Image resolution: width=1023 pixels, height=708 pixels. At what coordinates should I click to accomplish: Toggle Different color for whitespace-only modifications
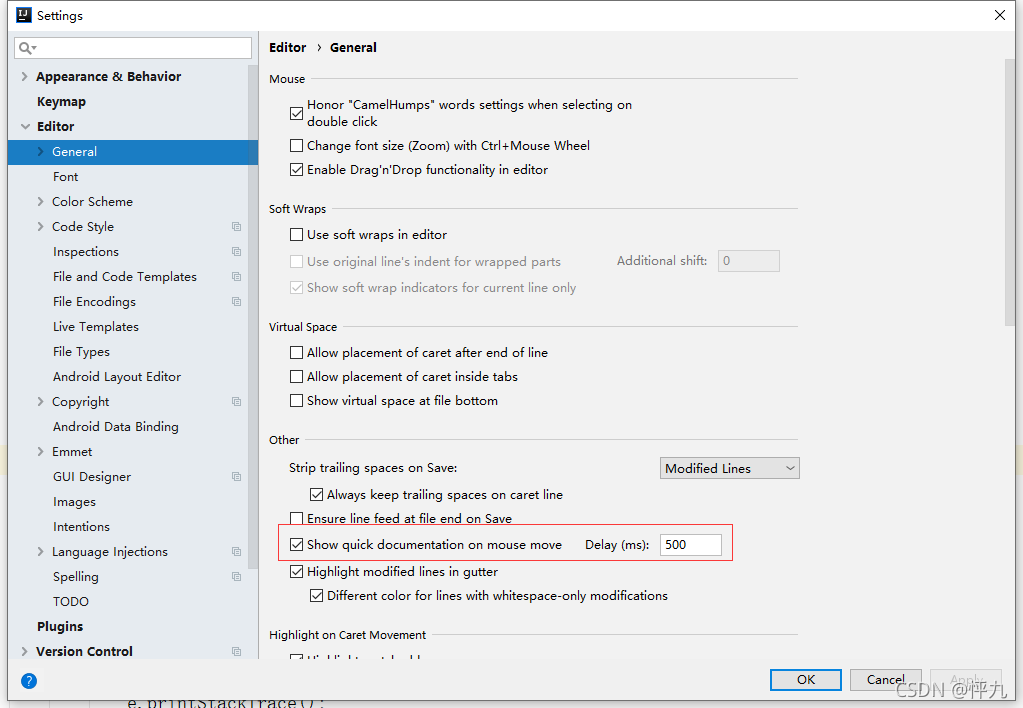(x=316, y=596)
